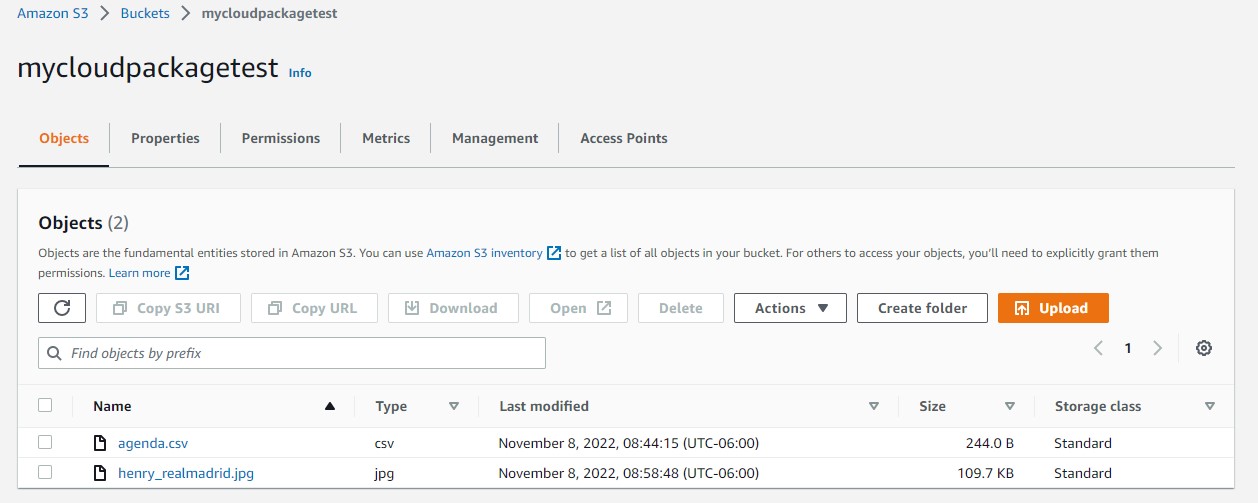Navigate to Buckets in the breadcrumb
The width and height of the screenshot is (1258, 503).
pyautogui.click(x=145, y=14)
